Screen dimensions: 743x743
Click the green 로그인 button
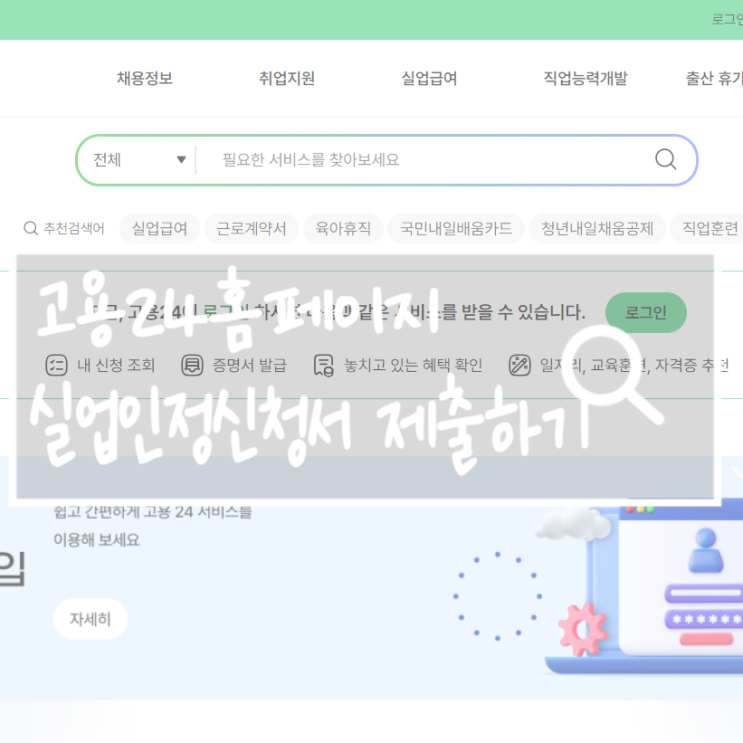646,312
